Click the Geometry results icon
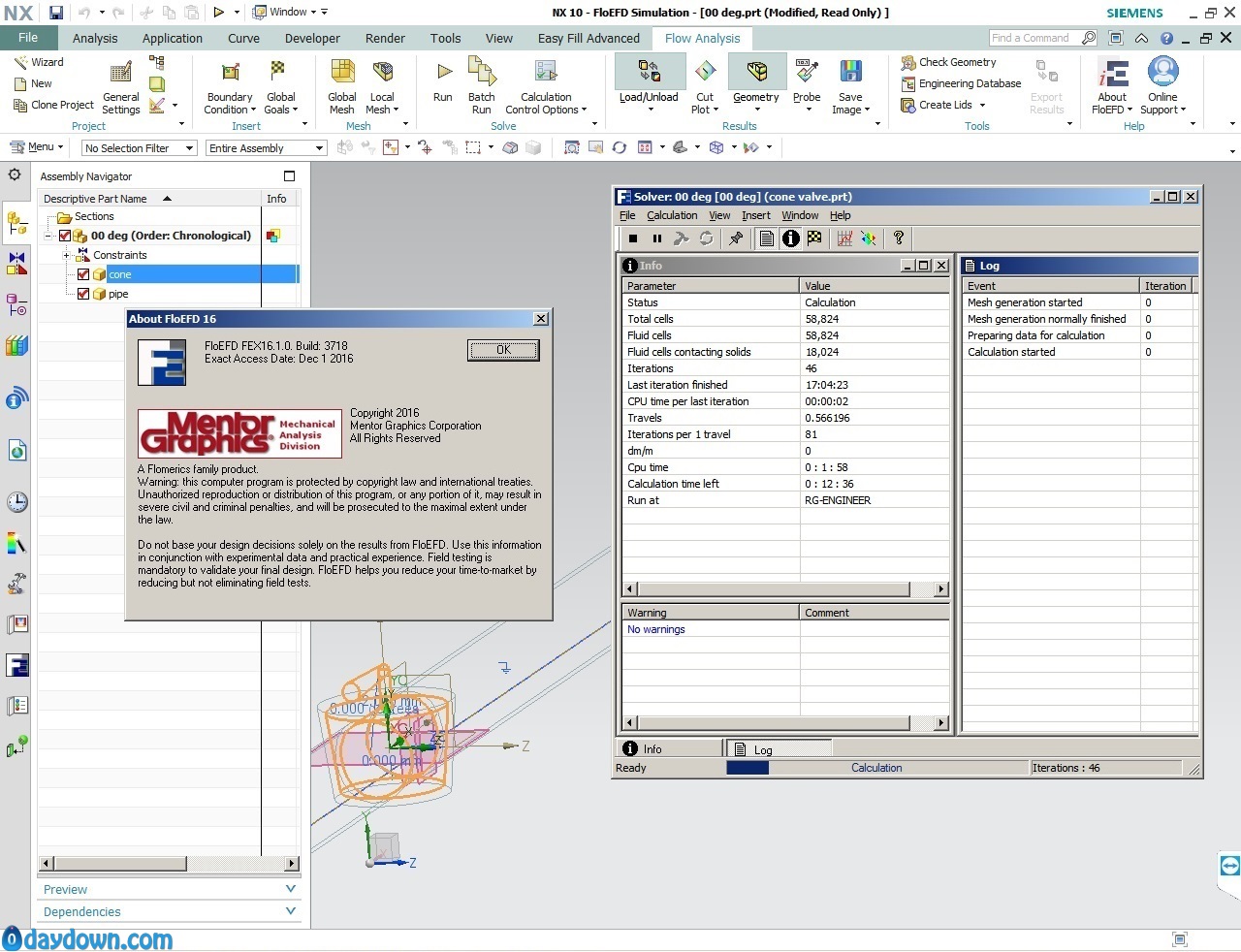1241x952 pixels. click(x=756, y=72)
